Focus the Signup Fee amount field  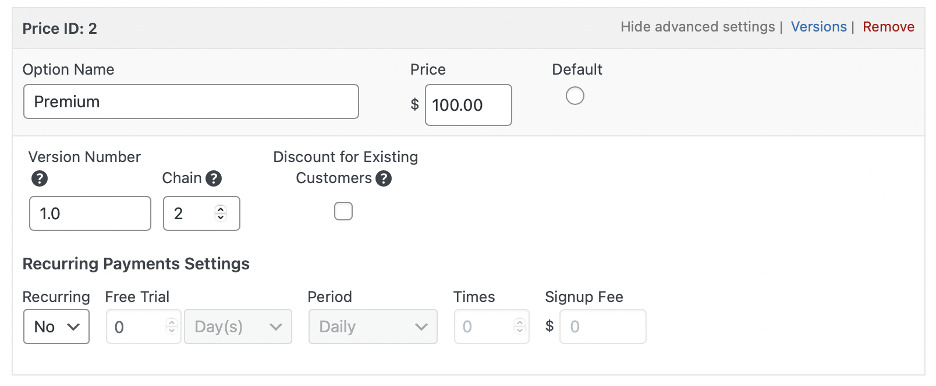603,326
